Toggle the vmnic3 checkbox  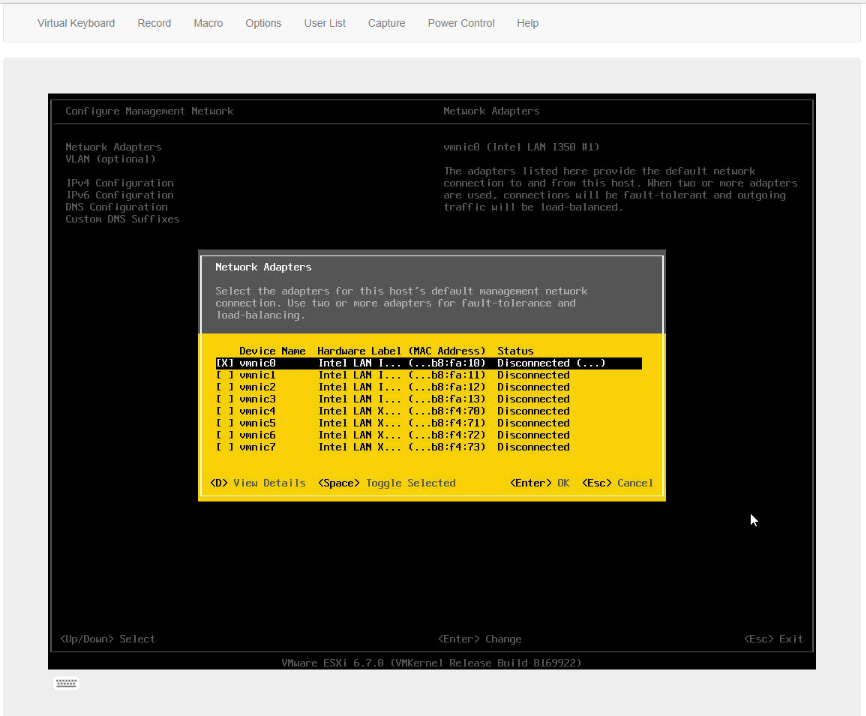point(225,399)
